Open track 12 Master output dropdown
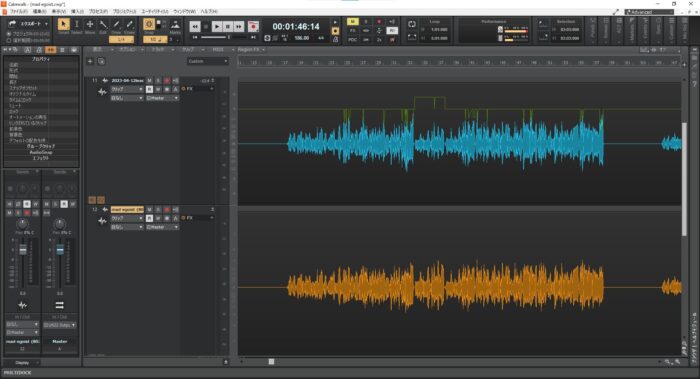The width and height of the screenshot is (700, 379). [x=162, y=227]
